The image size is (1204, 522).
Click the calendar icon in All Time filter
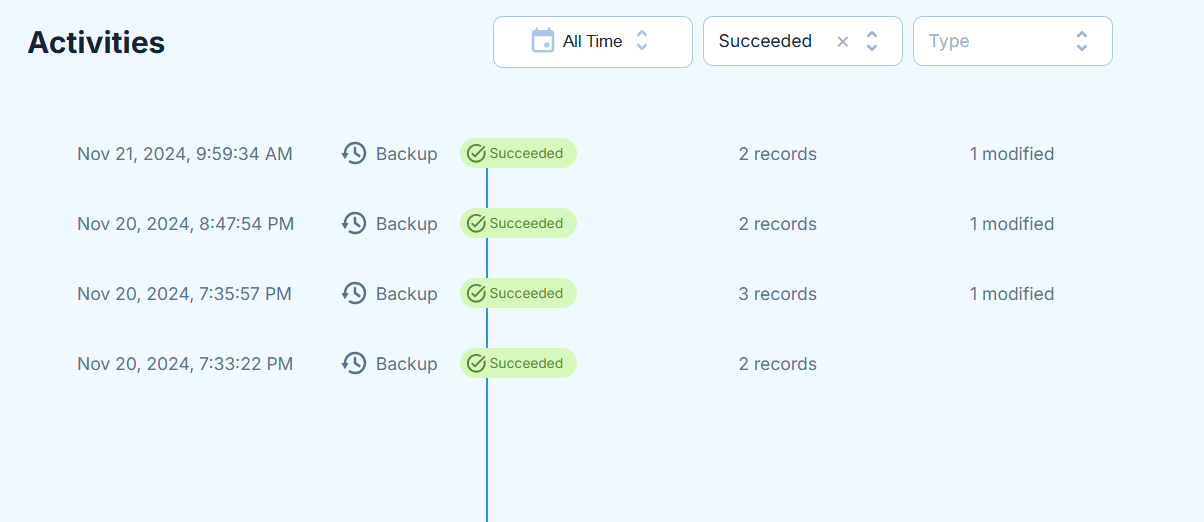542,41
